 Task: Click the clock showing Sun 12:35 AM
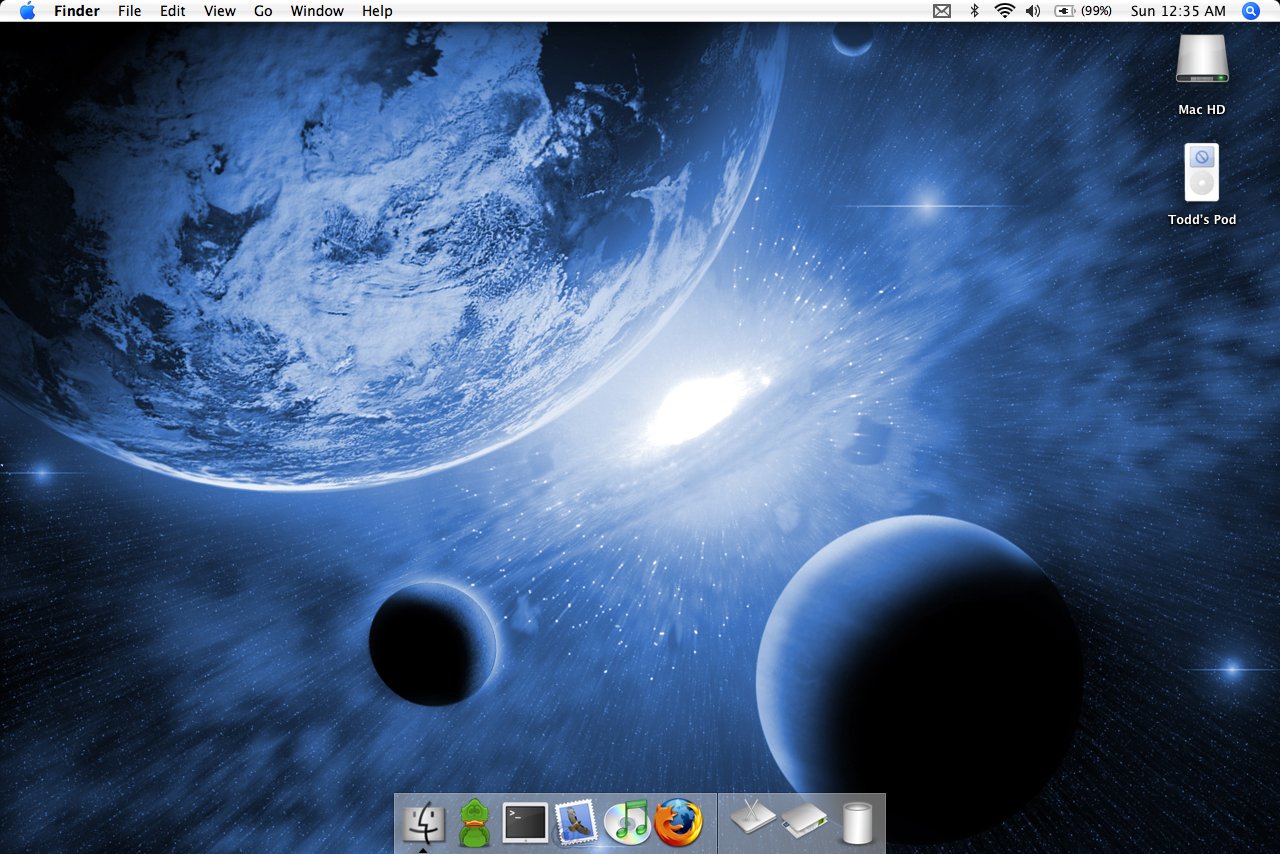(1177, 11)
